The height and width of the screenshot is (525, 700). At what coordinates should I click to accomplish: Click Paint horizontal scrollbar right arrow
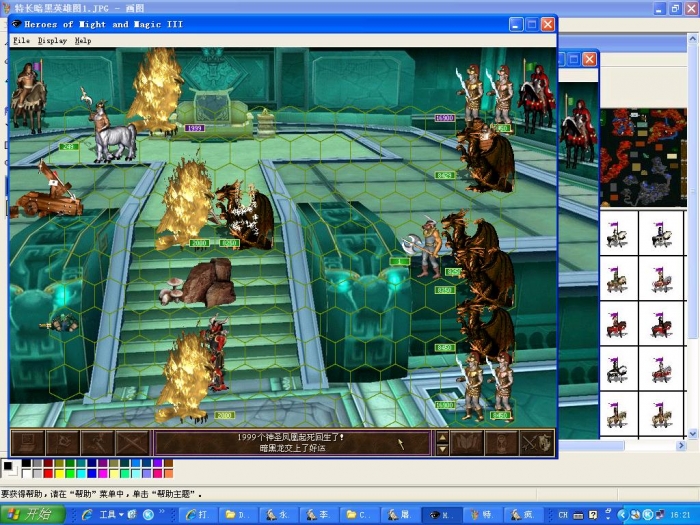pyautogui.click(x=681, y=445)
